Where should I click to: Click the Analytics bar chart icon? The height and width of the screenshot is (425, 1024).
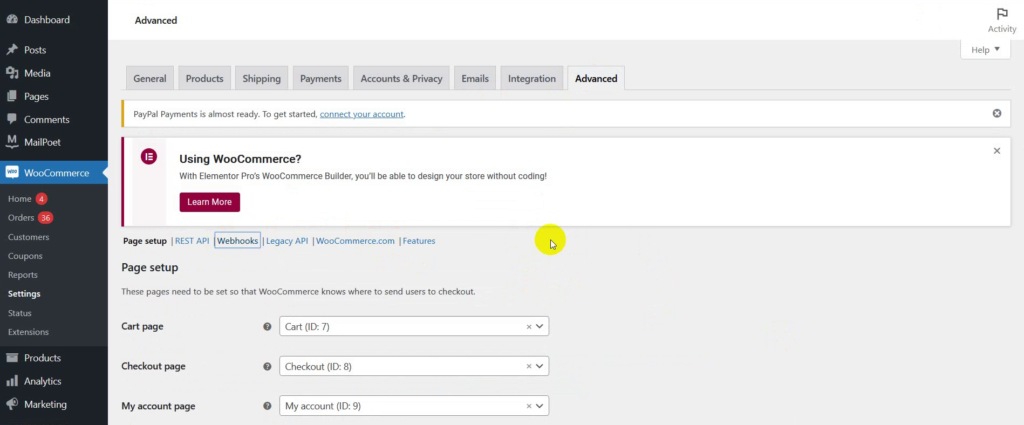12,381
